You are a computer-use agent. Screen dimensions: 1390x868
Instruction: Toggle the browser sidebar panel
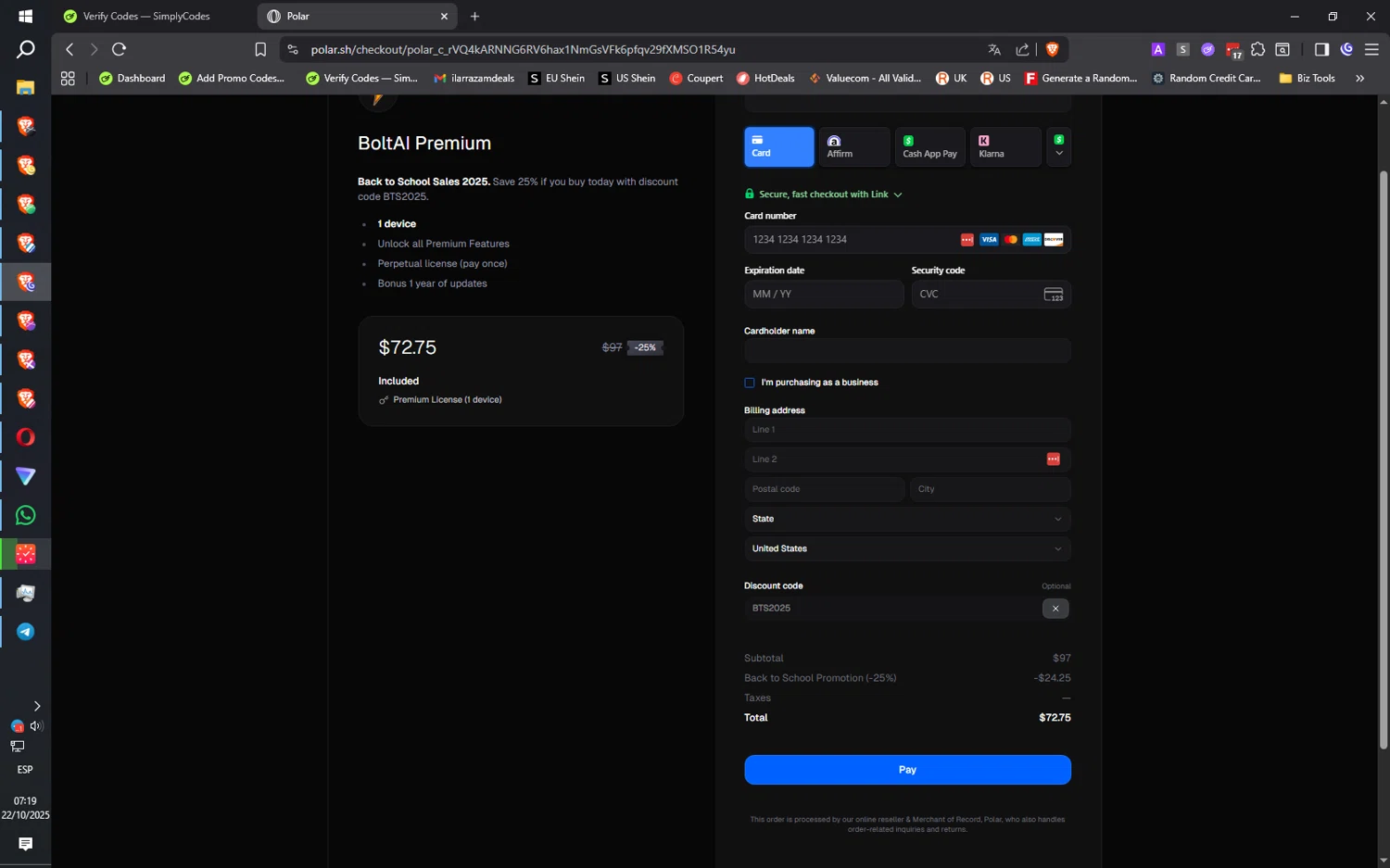pos(1321,49)
